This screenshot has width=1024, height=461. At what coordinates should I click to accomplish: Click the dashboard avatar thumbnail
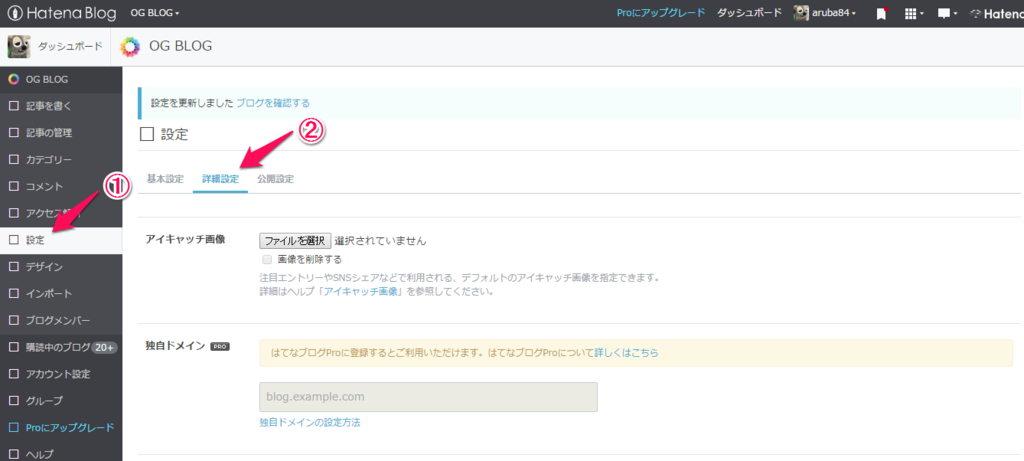[19, 46]
